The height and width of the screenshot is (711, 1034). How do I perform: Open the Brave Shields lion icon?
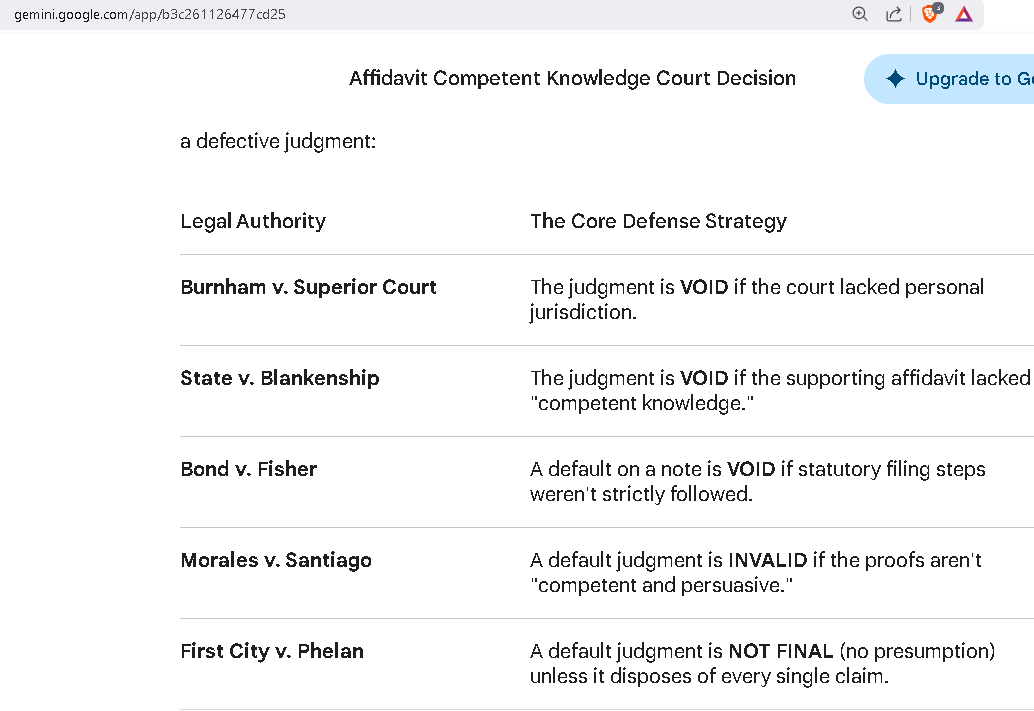pyautogui.click(x=930, y=14)
